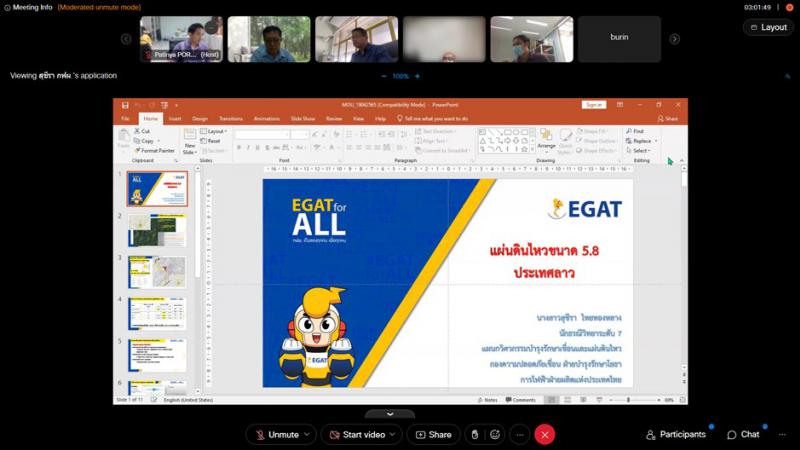The height and width of the screenshot is (450, 800).
Task: Switch to the Insert ribbon tab
Action: point(175,118)
